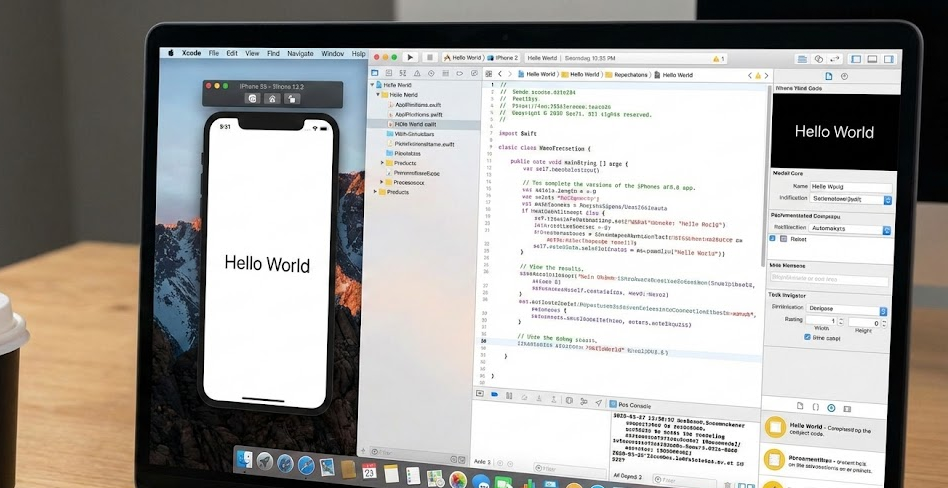Viewport: 948px width, 488px height.
Task: Expand the Precesosocx folder
Action: coord(381,182)
